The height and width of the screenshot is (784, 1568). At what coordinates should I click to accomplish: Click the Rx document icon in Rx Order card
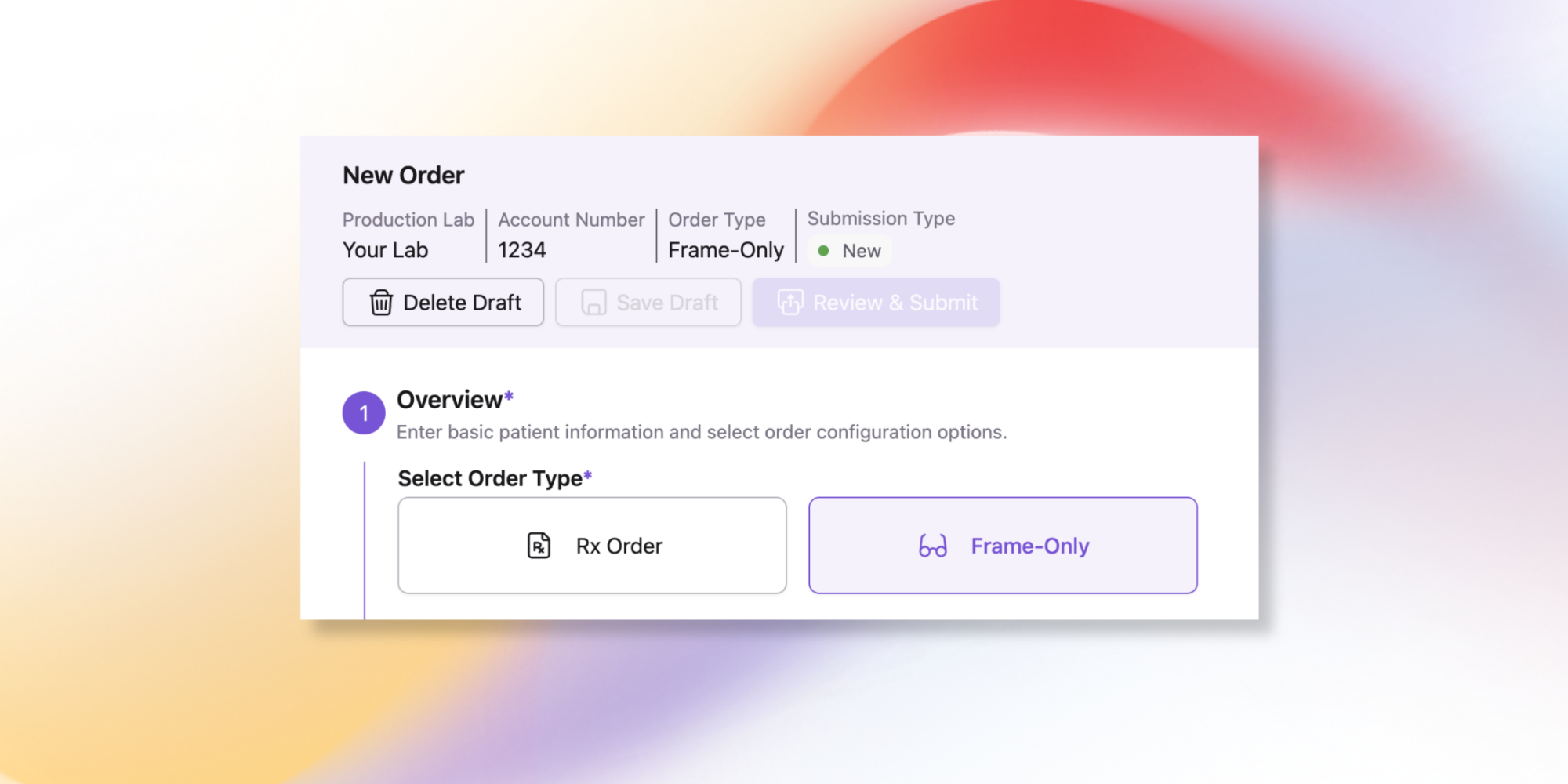538,545
